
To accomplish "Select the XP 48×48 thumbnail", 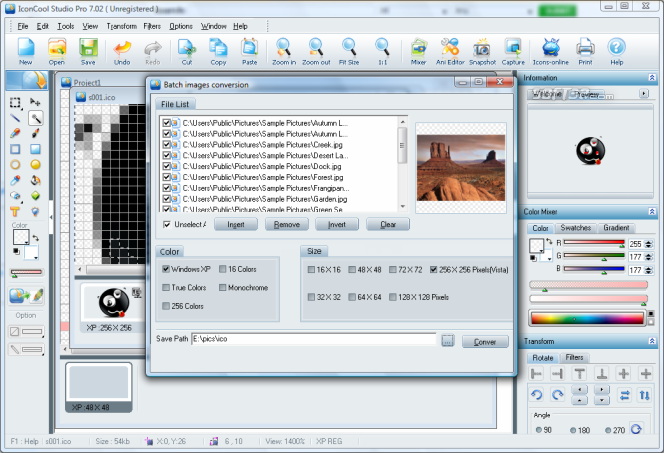I will point(99,387).
